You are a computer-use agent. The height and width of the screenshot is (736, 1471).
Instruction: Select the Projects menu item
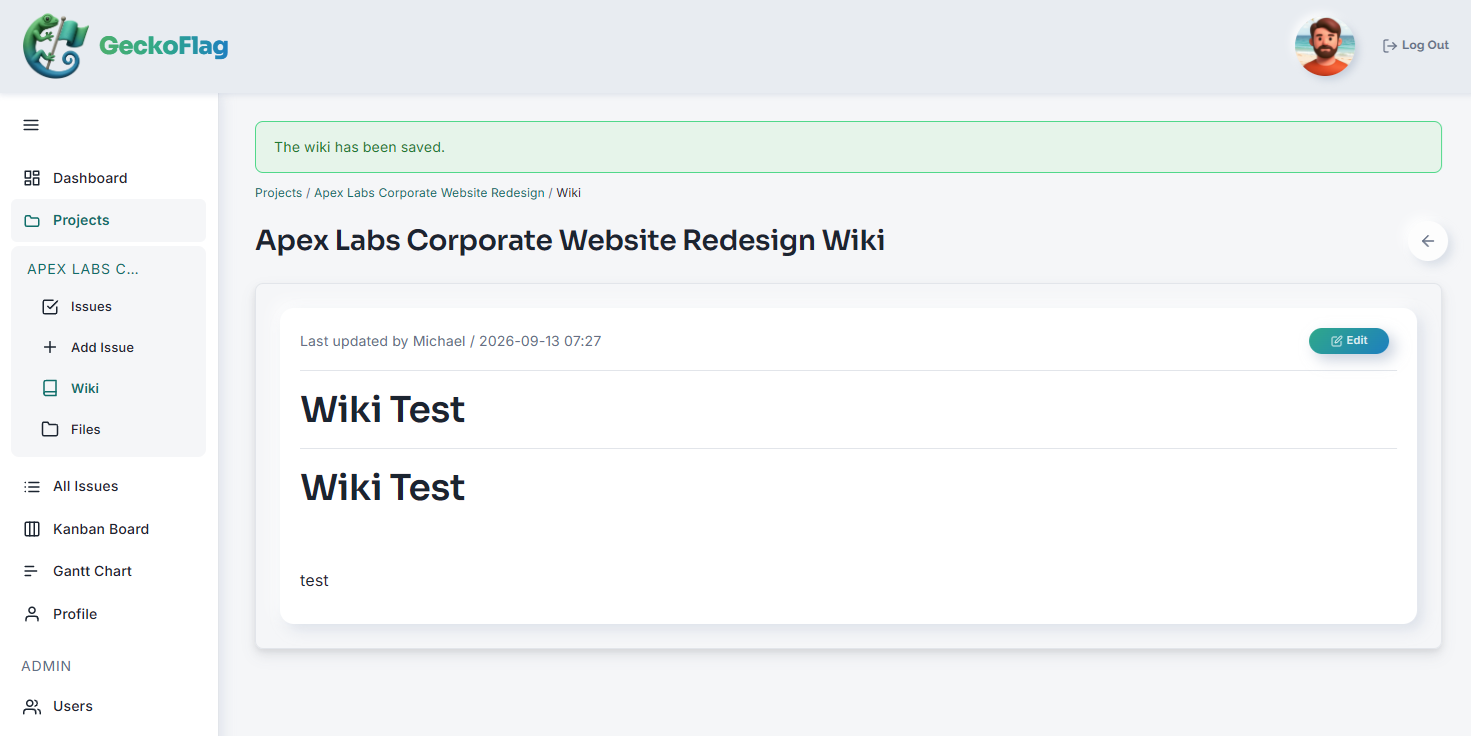(x=108, y=220)
